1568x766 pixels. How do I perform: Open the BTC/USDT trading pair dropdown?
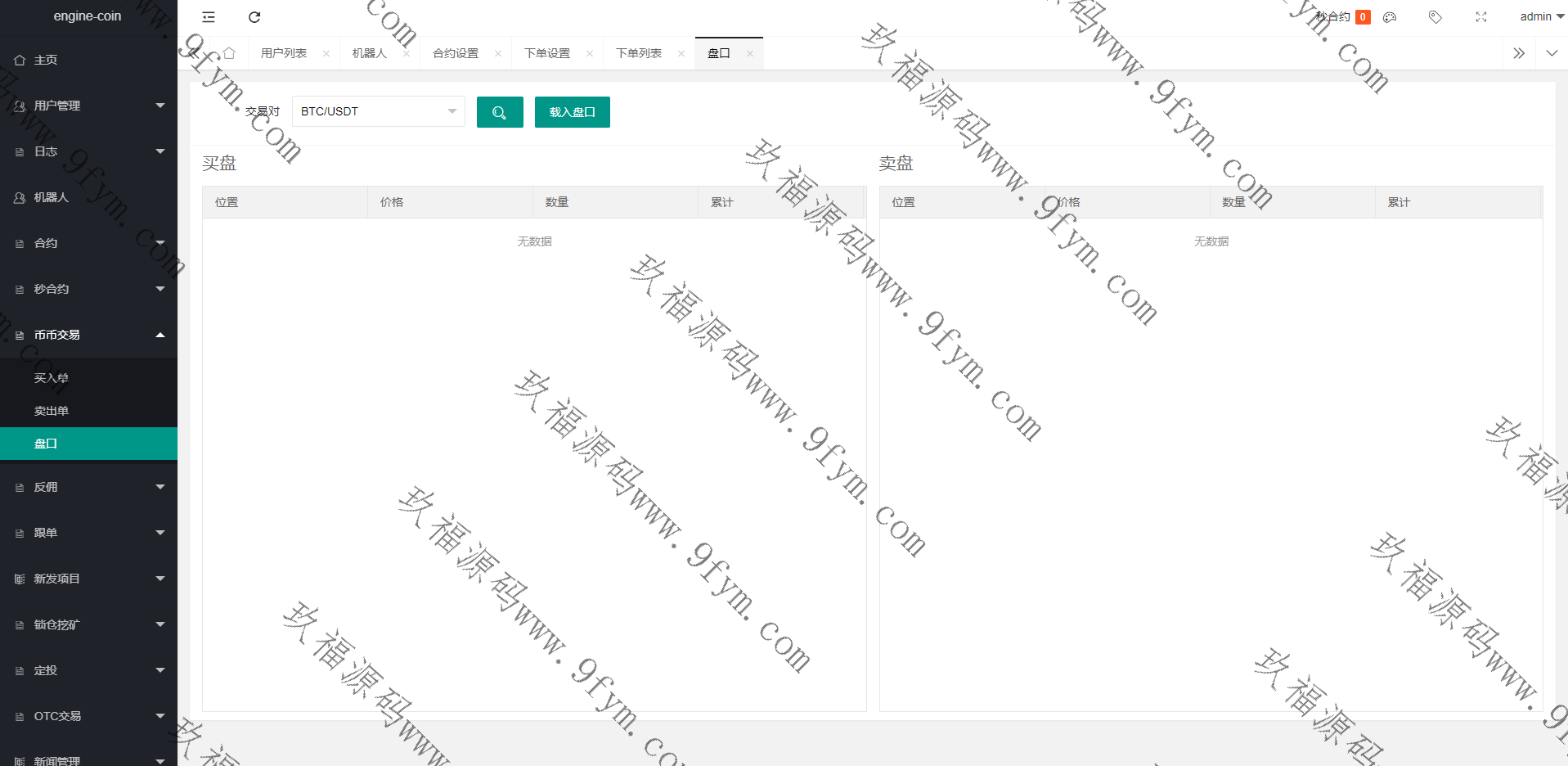378,111
